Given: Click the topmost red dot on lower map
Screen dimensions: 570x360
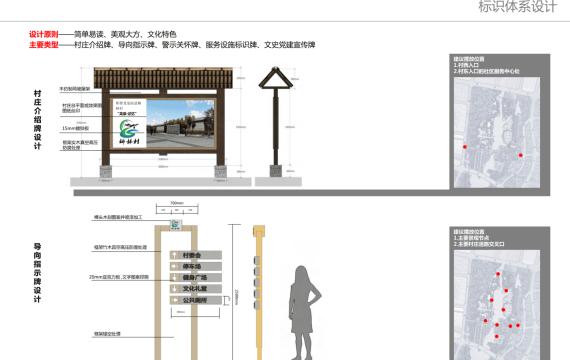Looking at the screenshot, I should pyautogui.click(x=498, y=274).
